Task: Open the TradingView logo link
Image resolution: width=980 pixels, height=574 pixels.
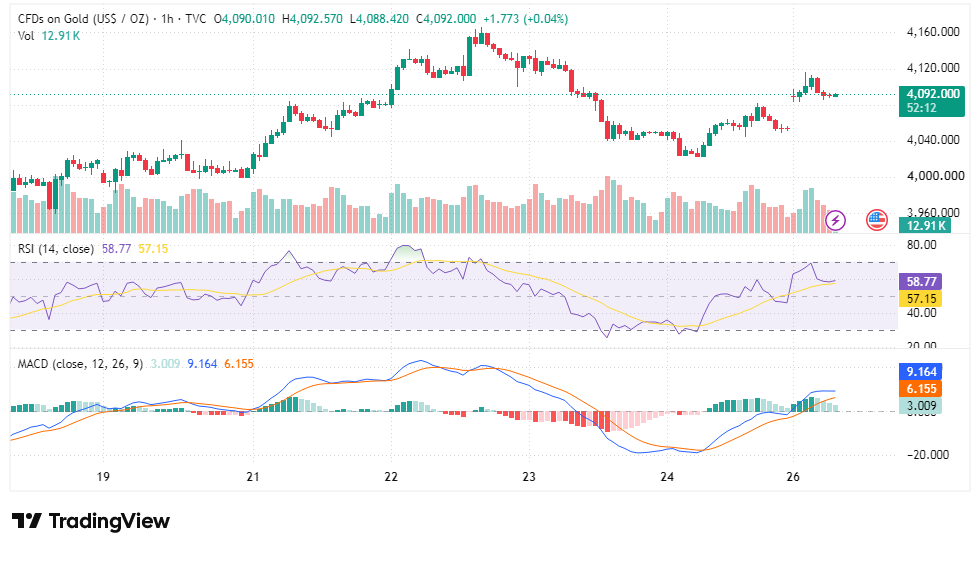Action: [x=91, y=521]
